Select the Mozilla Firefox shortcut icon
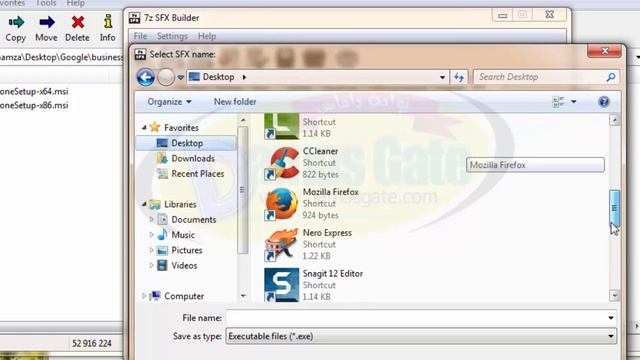Viewport: 640px width, 360px height. 281,204
